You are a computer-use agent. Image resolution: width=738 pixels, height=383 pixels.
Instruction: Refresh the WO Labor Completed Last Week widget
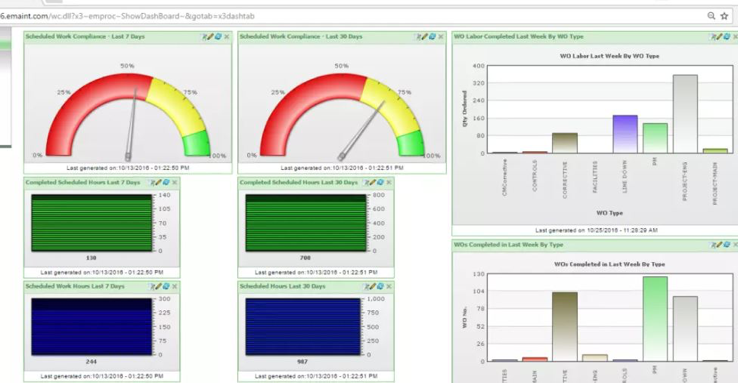(x=727, y=37)
